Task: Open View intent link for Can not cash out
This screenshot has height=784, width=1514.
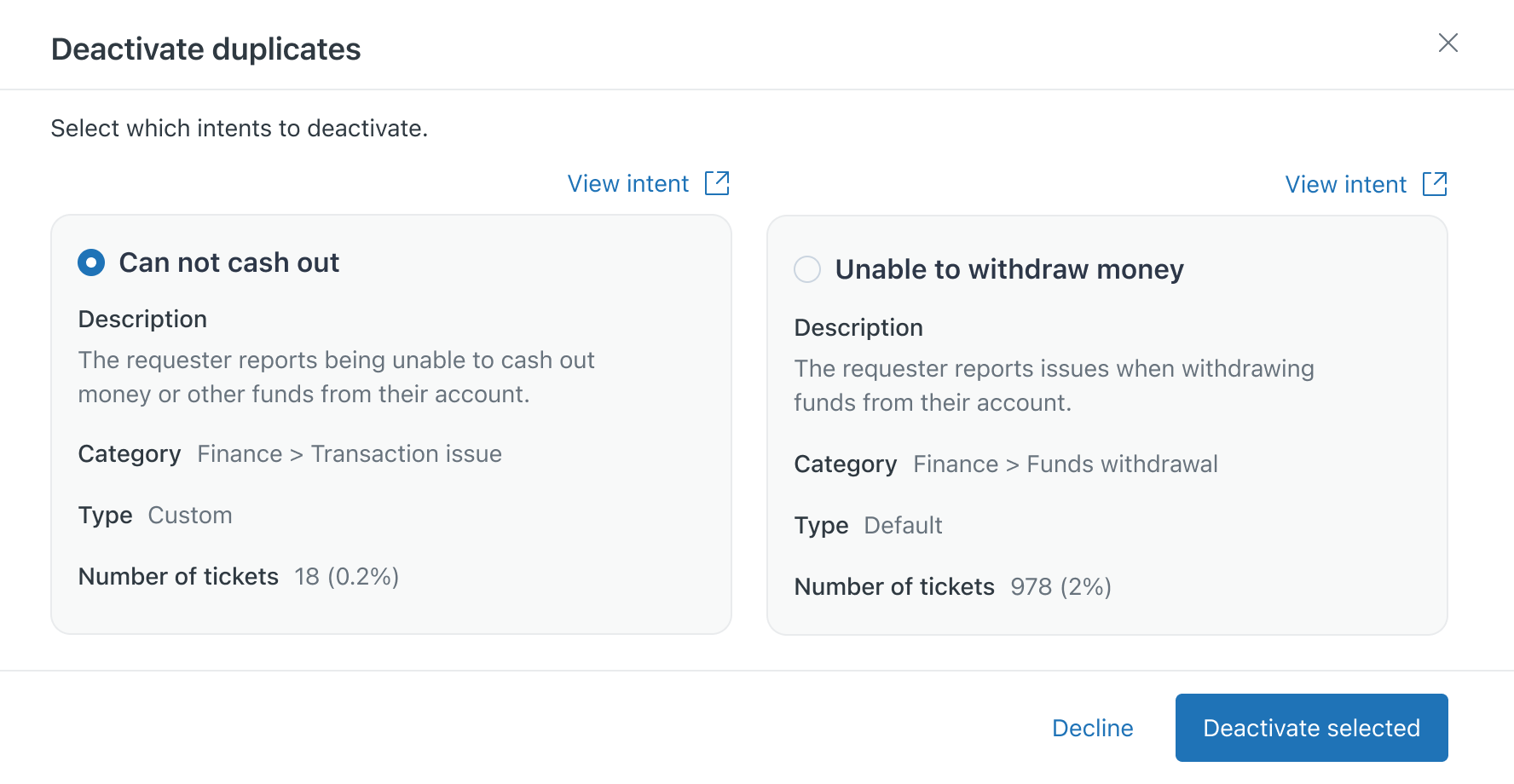Action: click(x=628, y=184)
